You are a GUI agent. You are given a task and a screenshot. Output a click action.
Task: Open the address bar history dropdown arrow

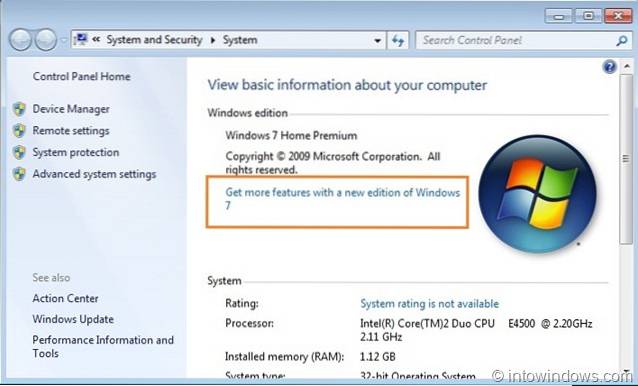tap(378, 40)
